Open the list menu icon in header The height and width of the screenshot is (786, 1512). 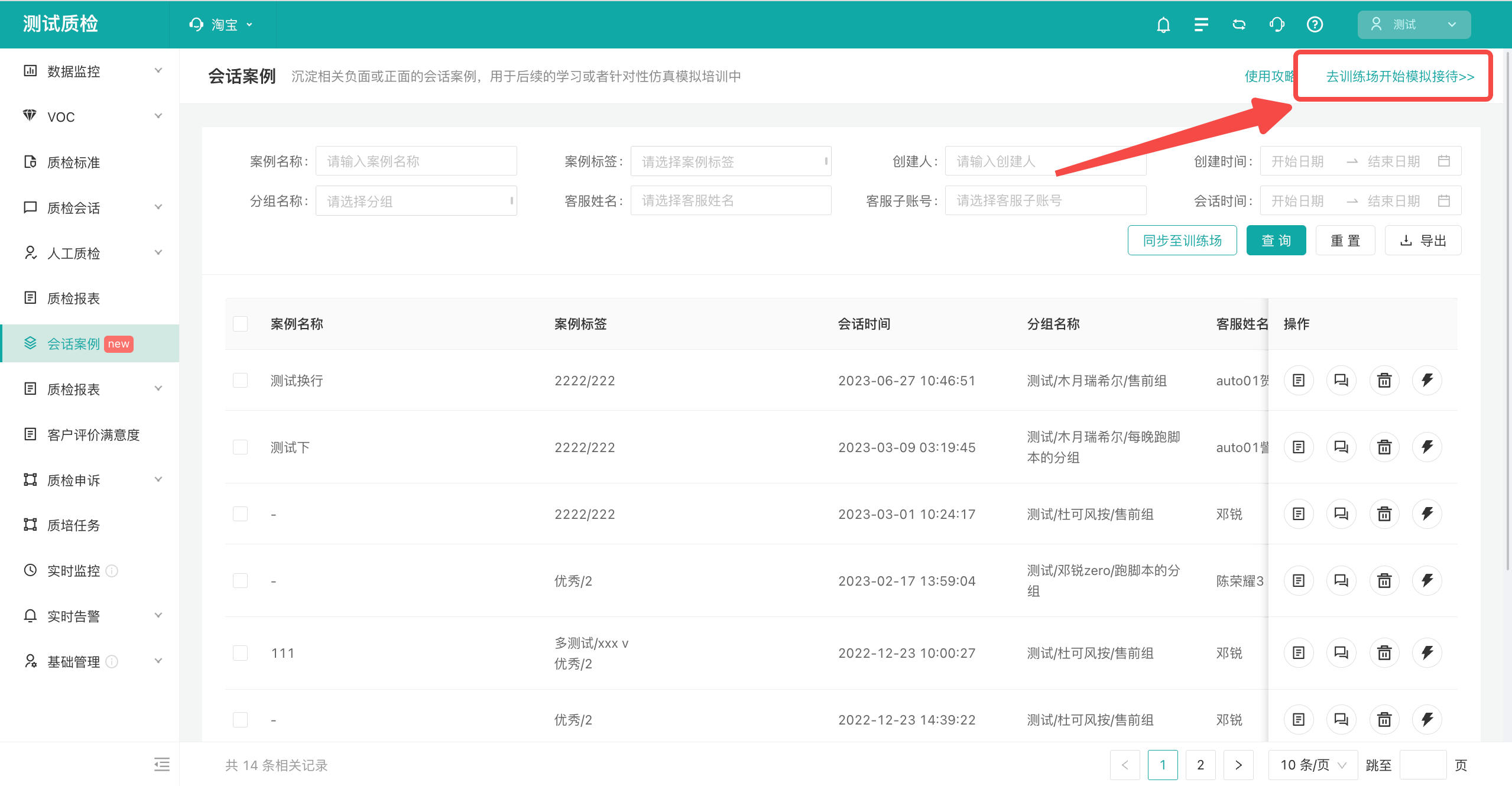pos(1201,25)
